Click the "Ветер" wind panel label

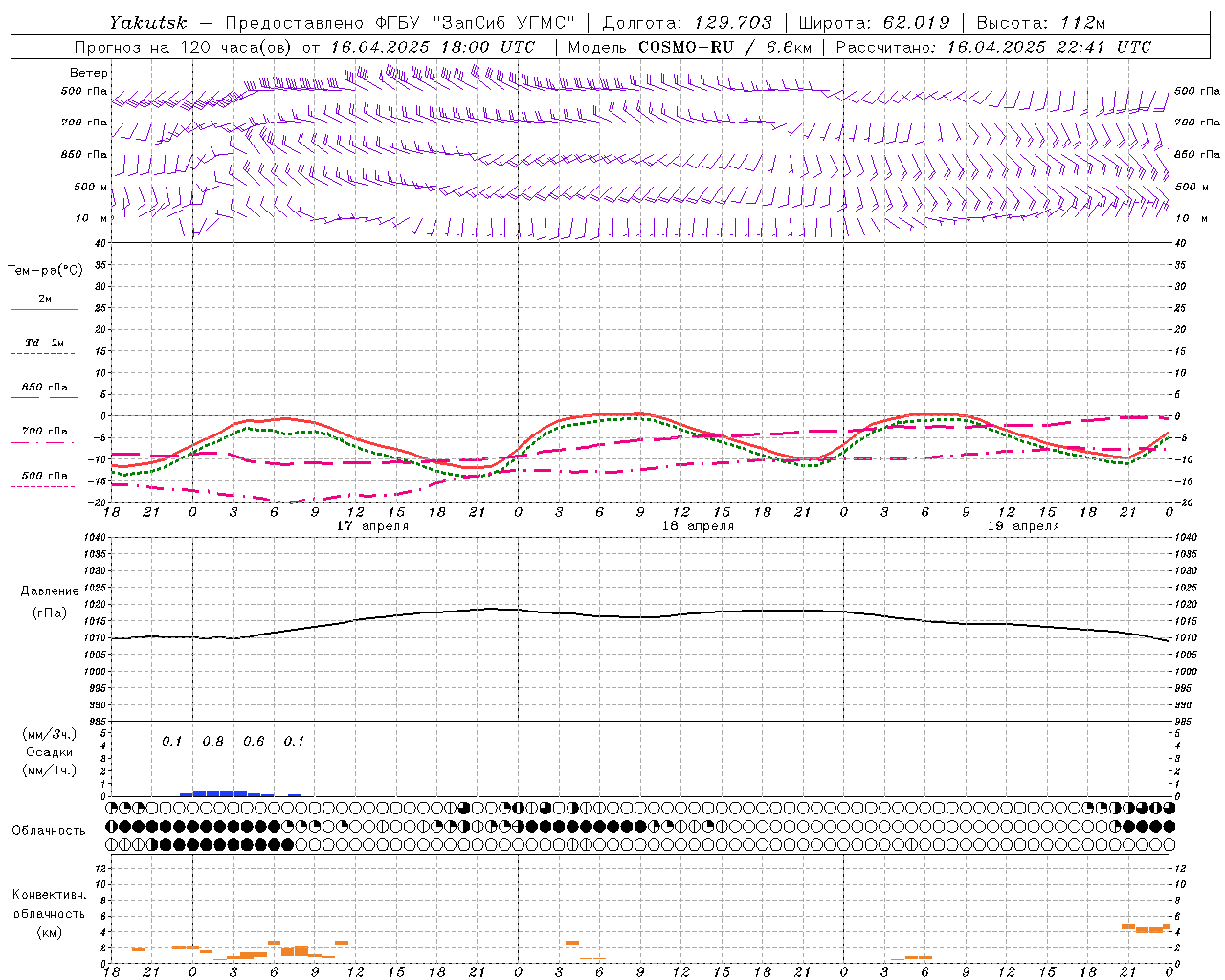pyautogui.click(x=89, y=73)
